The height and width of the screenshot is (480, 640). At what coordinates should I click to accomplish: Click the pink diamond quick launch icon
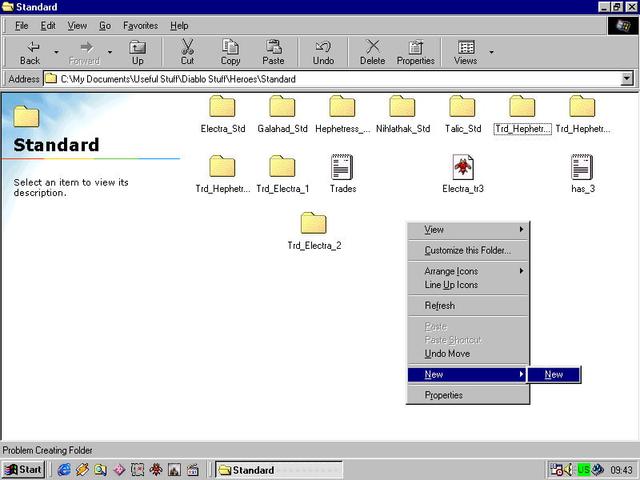119,470
